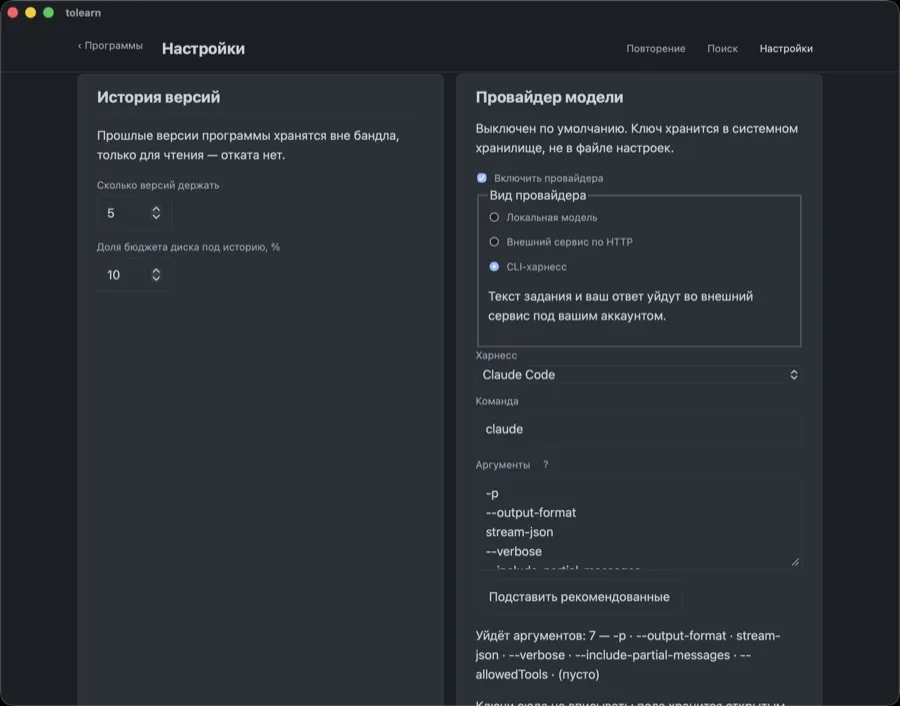Select the Настройки tab in the top-right navigation

coord(786,49)
